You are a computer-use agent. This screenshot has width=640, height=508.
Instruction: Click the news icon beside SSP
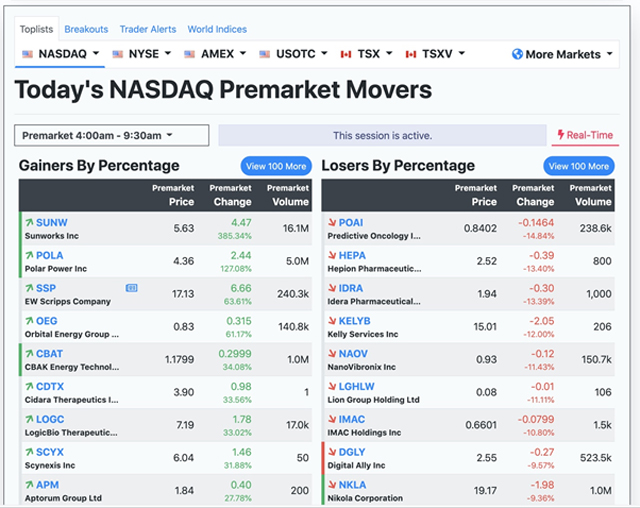[x=132, y=288]
